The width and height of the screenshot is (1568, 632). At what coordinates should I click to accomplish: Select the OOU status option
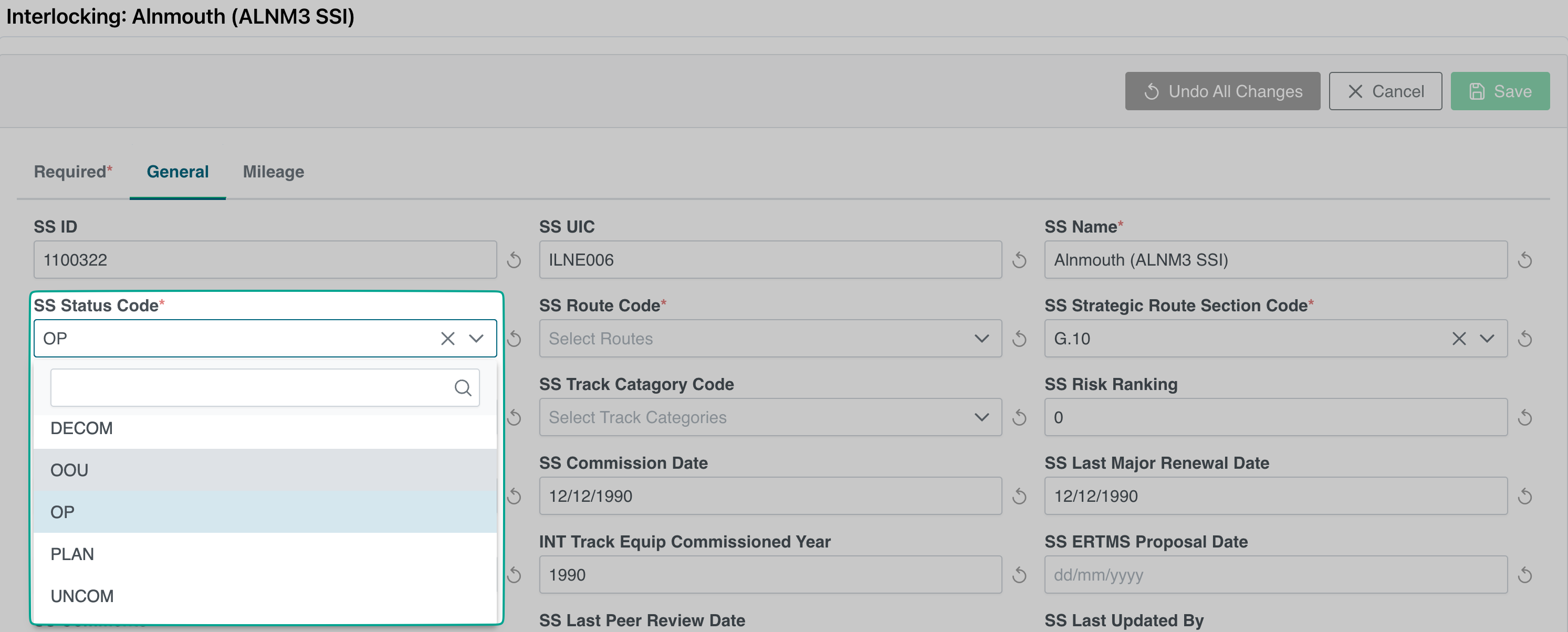(69, 470)
